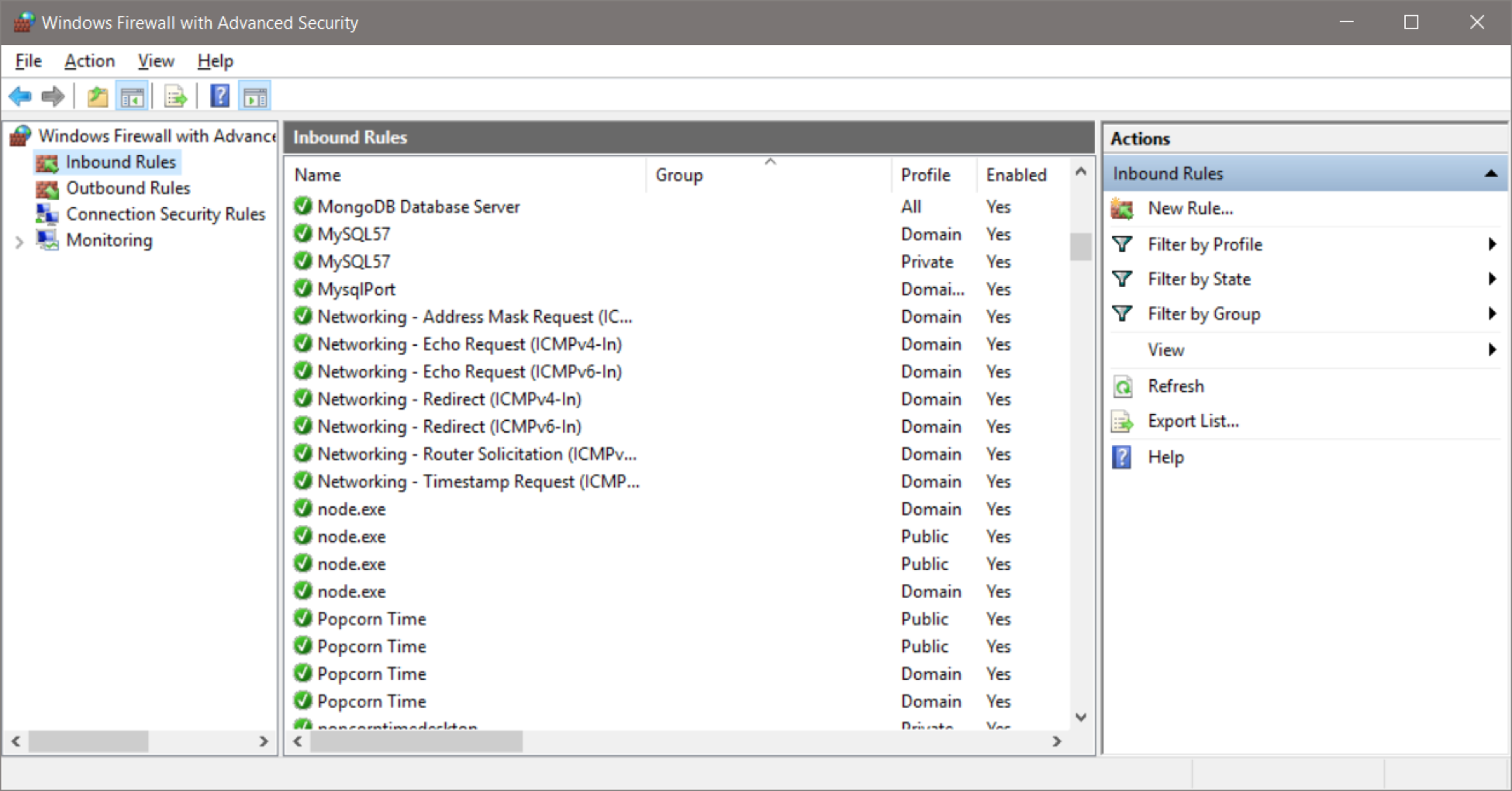The height and width of the screenshot is (791, 1512).
Task: Open the View submenu arrow in Actions
Action: point(1492,350)
